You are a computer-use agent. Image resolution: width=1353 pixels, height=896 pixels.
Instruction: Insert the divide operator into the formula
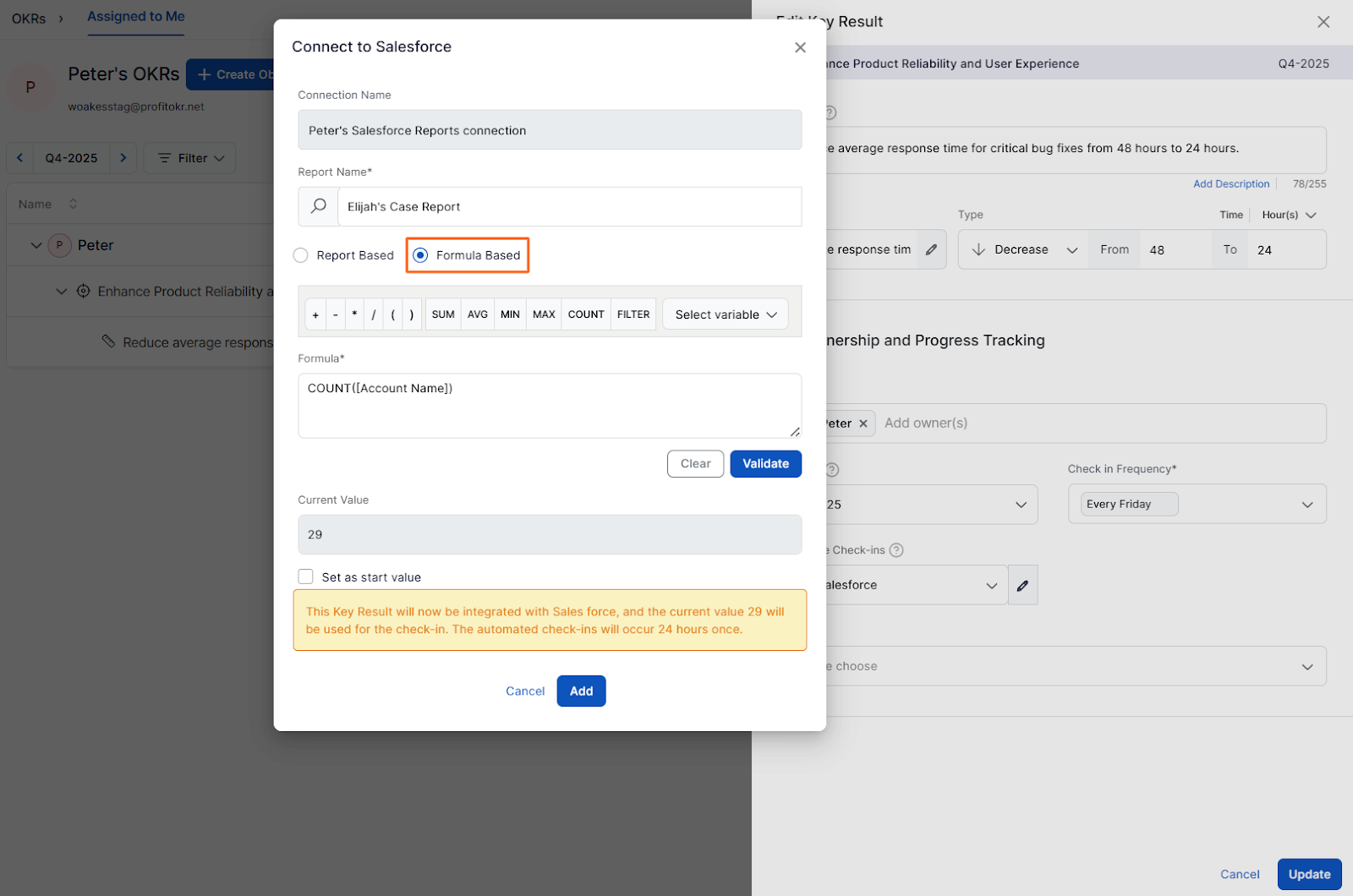coord(374,314)
